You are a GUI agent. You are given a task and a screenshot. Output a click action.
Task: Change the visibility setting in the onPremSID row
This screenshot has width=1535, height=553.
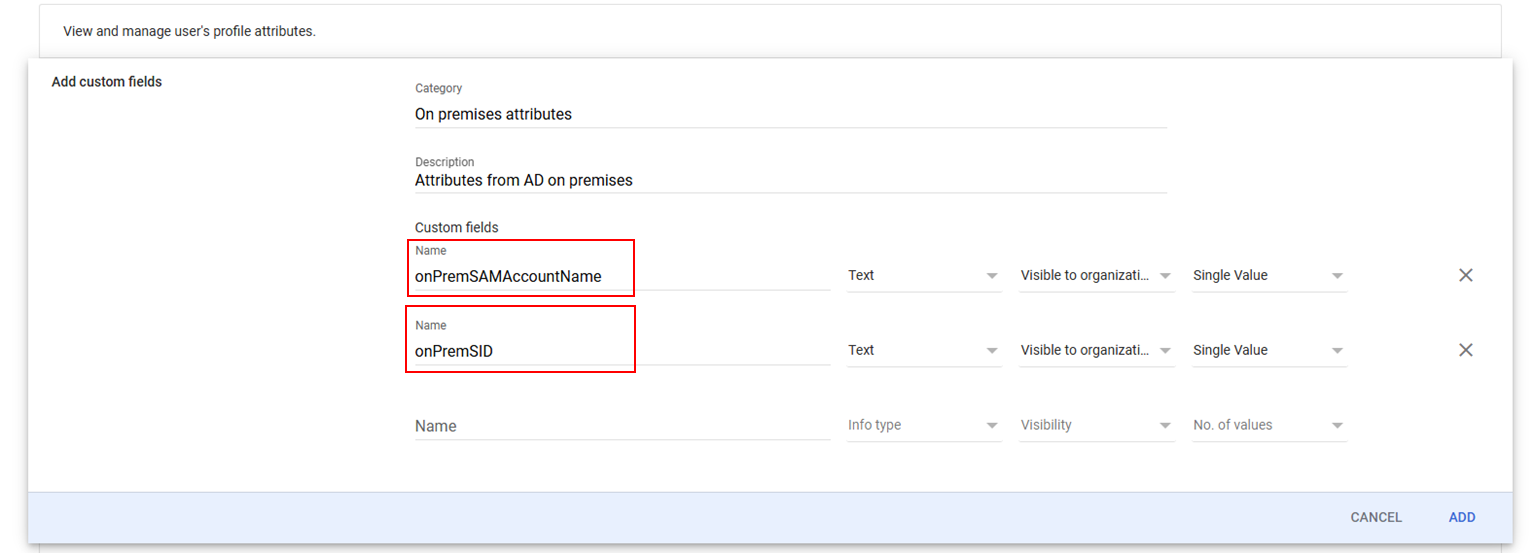tap(1096, 351)
